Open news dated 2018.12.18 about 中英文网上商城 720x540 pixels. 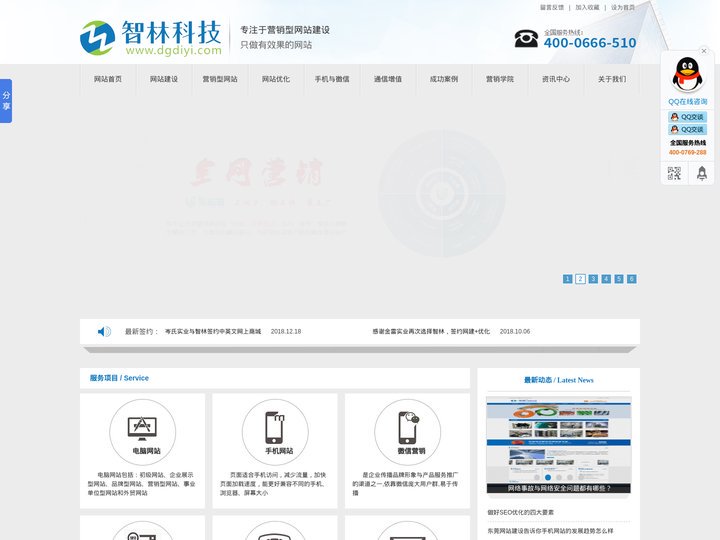[213, 331]
